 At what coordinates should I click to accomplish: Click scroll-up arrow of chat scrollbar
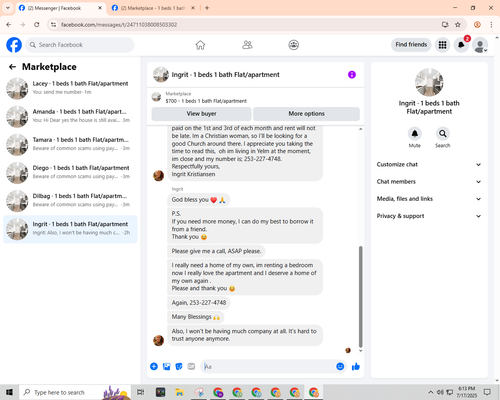point(360,129)
